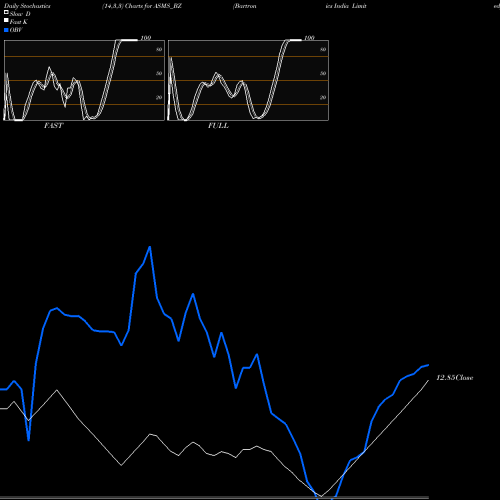
Task: Select the 'OBV' legend label
Action: [x=16, y=30]
